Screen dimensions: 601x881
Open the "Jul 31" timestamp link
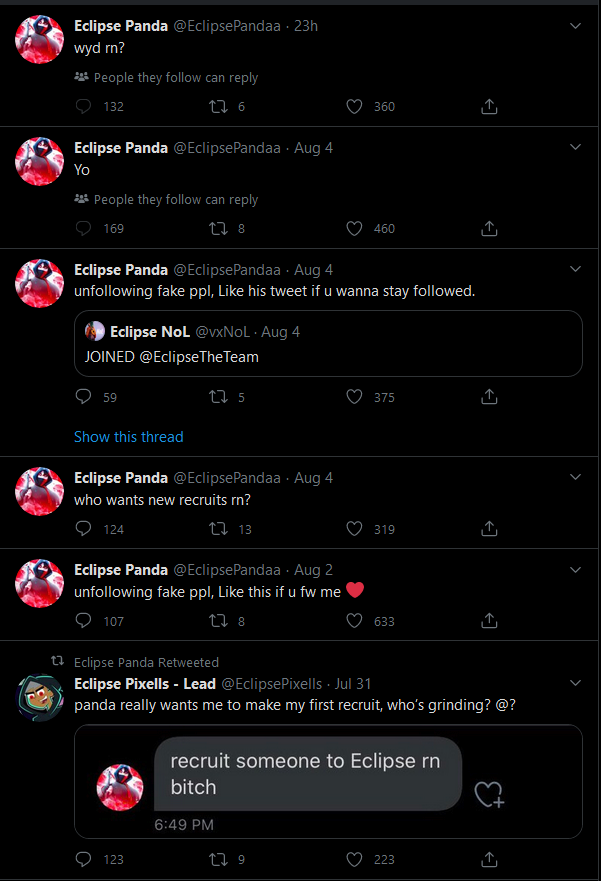(x=352, y=684)
